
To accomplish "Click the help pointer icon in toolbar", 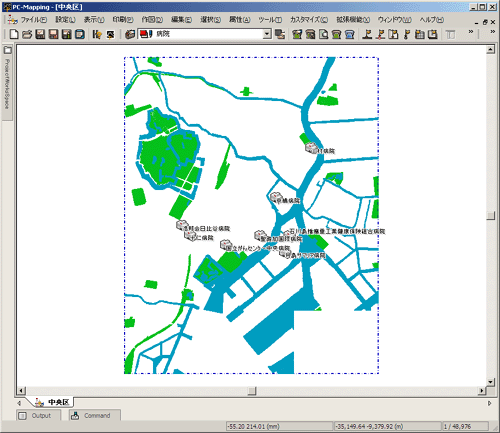I will tap(97, 34).
